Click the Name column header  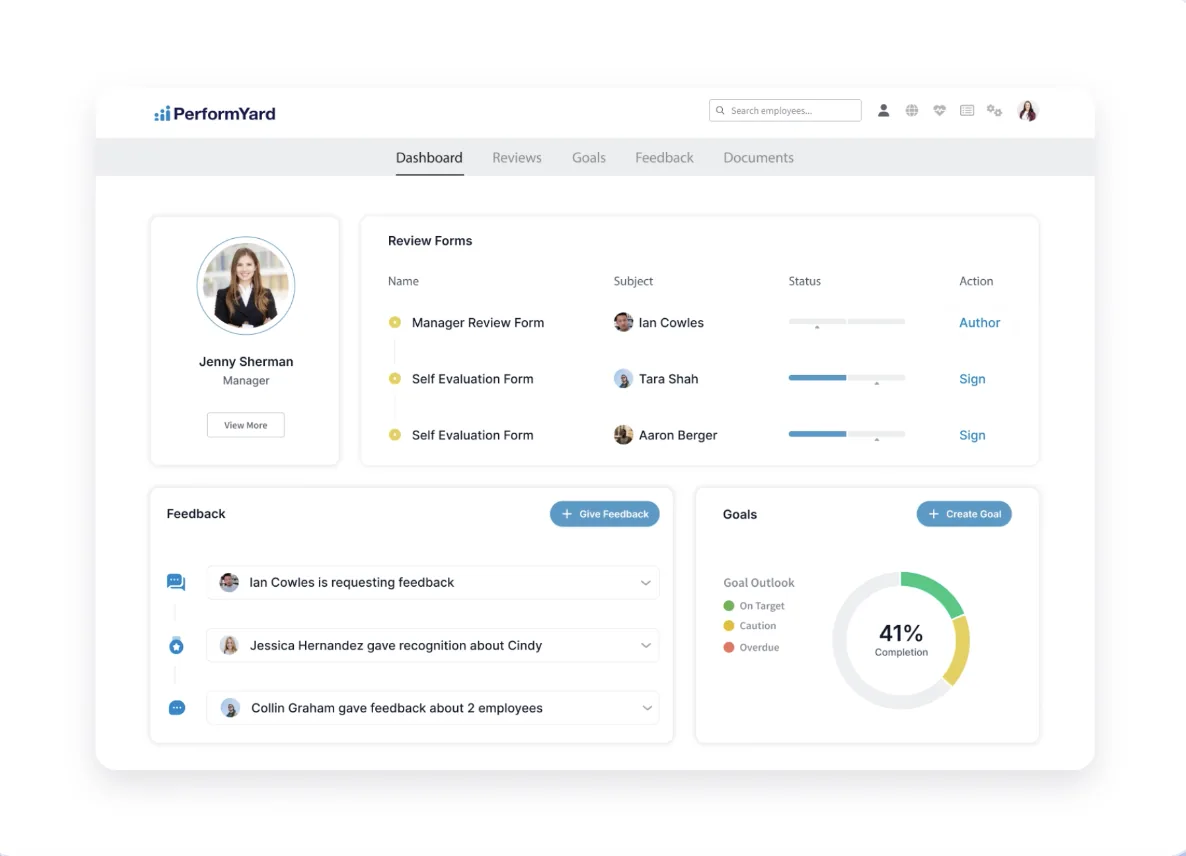click(x=403, y=281)
